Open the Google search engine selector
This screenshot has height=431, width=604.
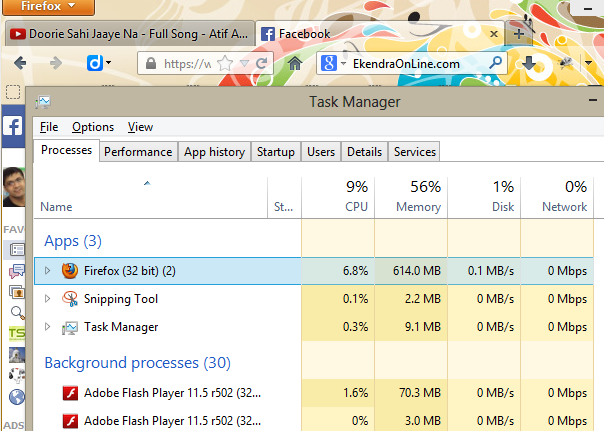333,63
